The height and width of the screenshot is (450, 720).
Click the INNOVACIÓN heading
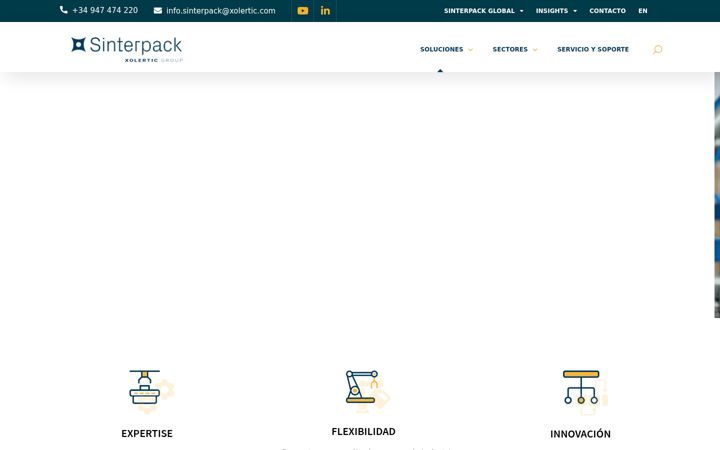[x=580, y=434]
